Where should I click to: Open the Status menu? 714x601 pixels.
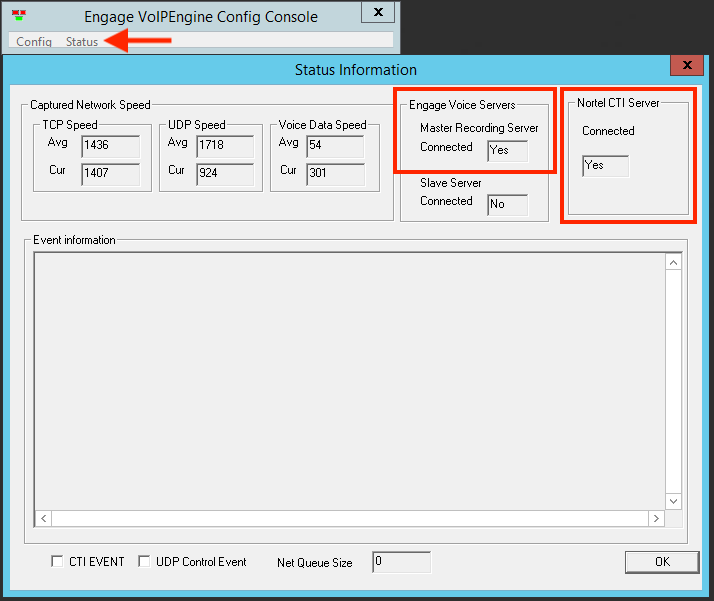[x=82, y=41]
